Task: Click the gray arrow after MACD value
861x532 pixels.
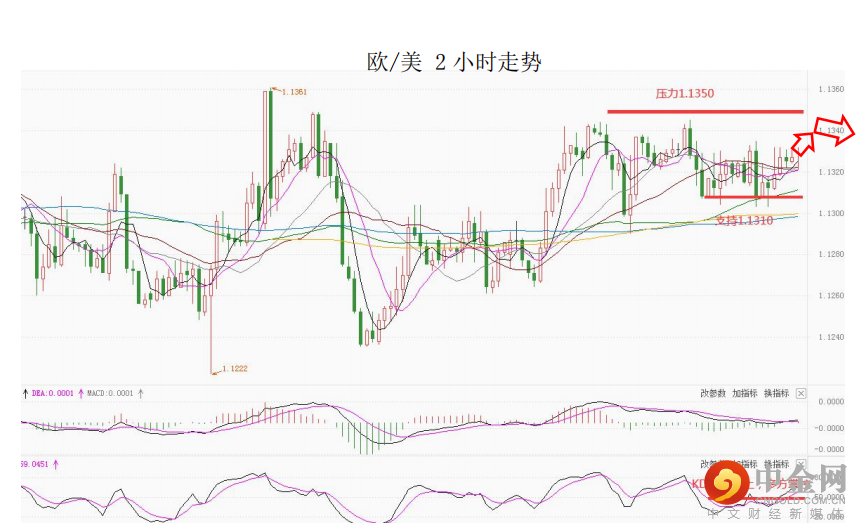Action: click(141, 393)
